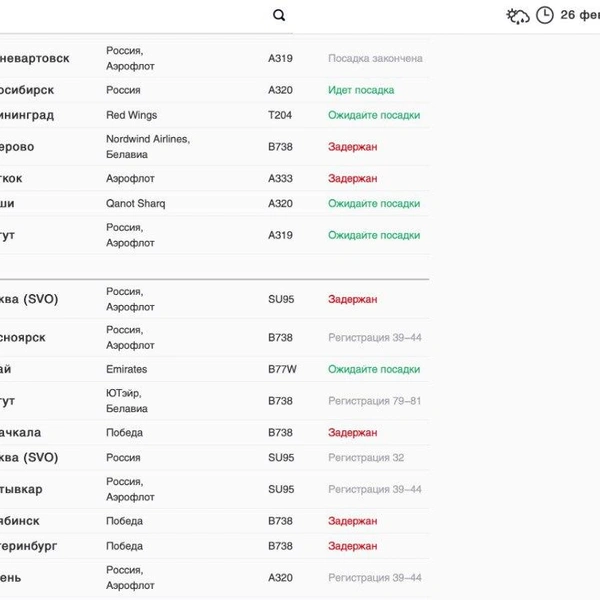Screen dimensions: 600x600
Task: Click the weather cloud icon
Action: (518, 15)
